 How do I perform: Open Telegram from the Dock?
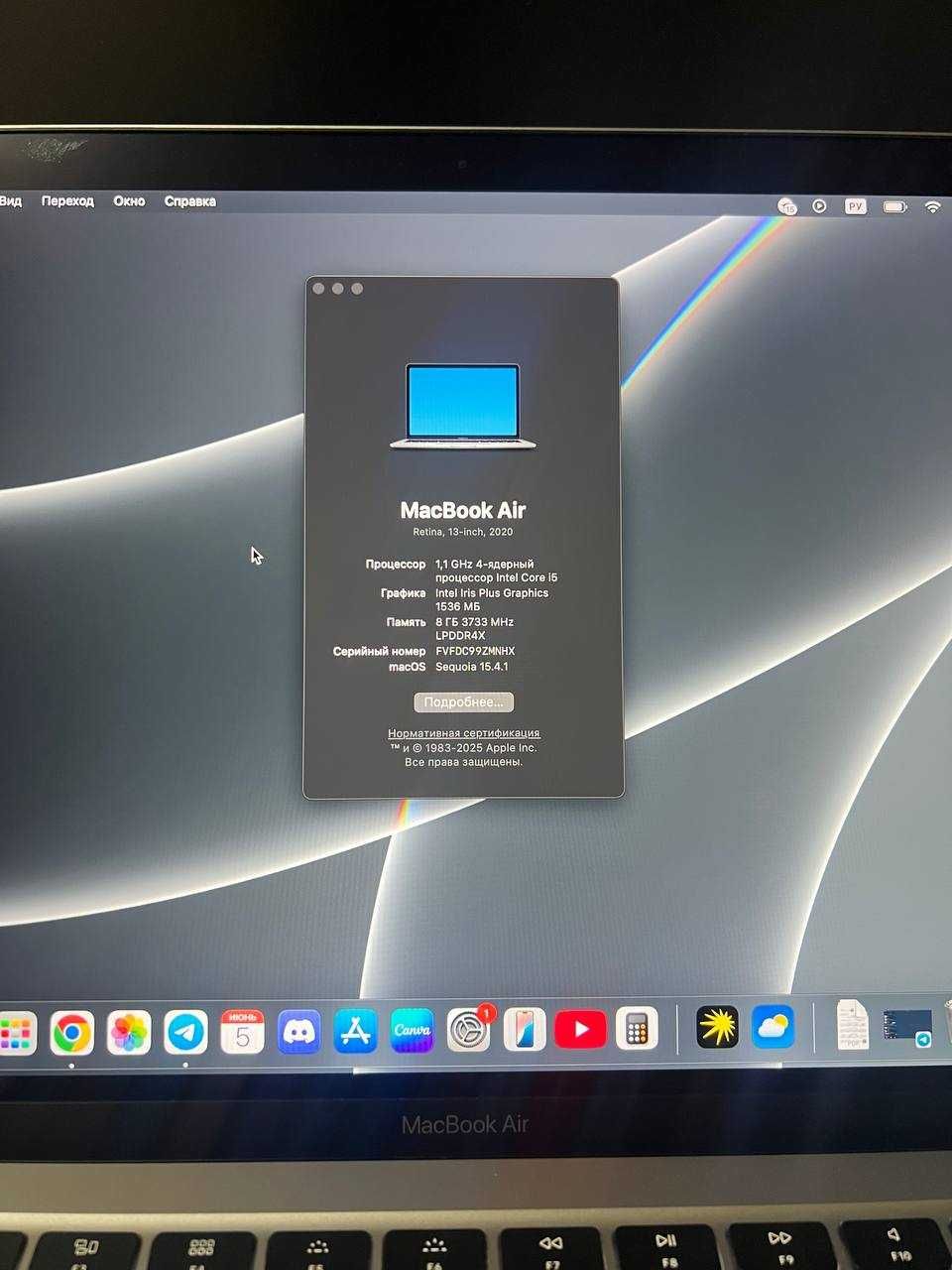point(185,1033)
